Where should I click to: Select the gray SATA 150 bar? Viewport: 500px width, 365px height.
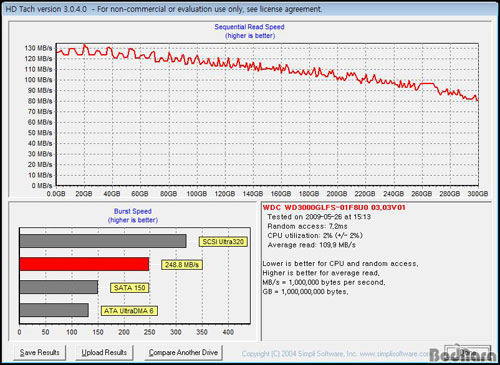point(59,287)
